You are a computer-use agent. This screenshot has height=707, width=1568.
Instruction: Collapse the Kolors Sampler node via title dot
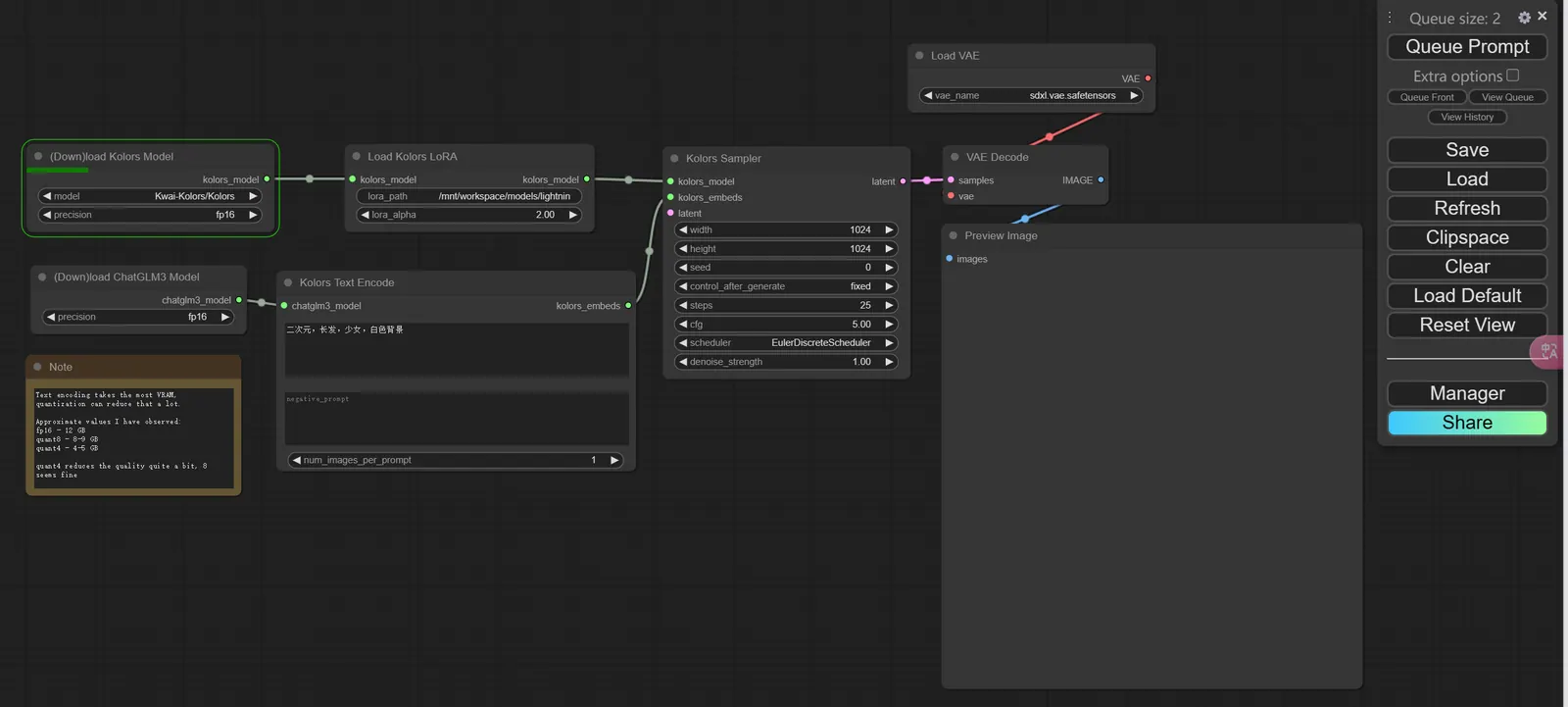point(674,158)
